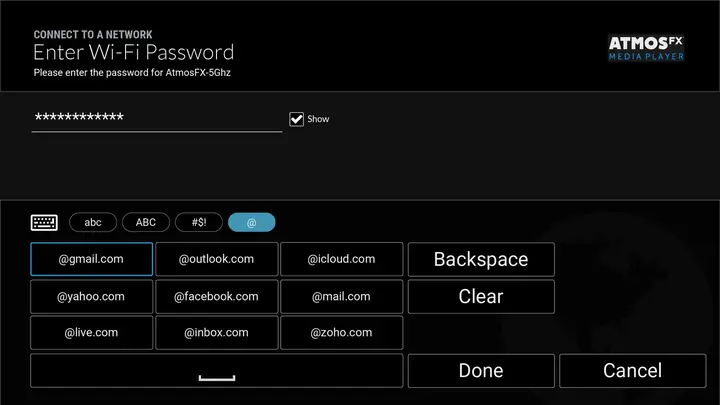Uncheck the Show password checkbox
Viewport: 720px width, 405px height.
297,119
